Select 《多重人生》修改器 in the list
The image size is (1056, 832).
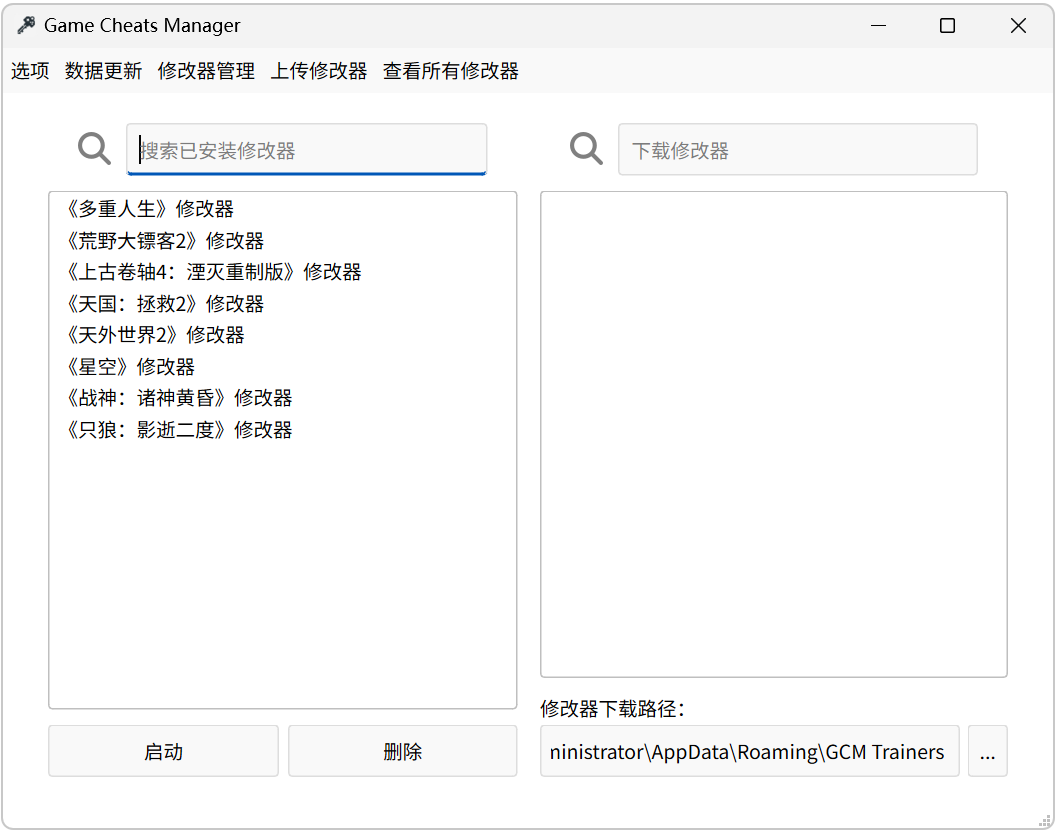click(283, 209)
